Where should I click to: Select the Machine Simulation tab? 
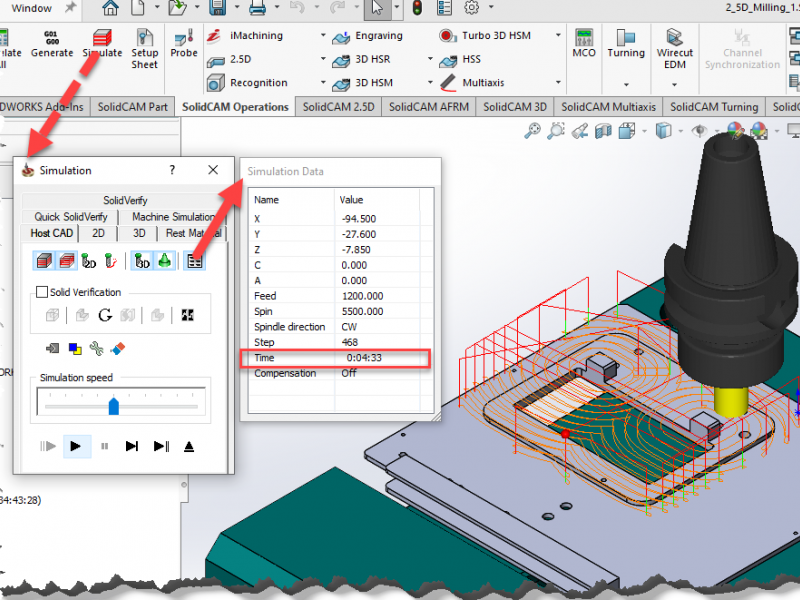pyautogui.click(x=173, y=217)
